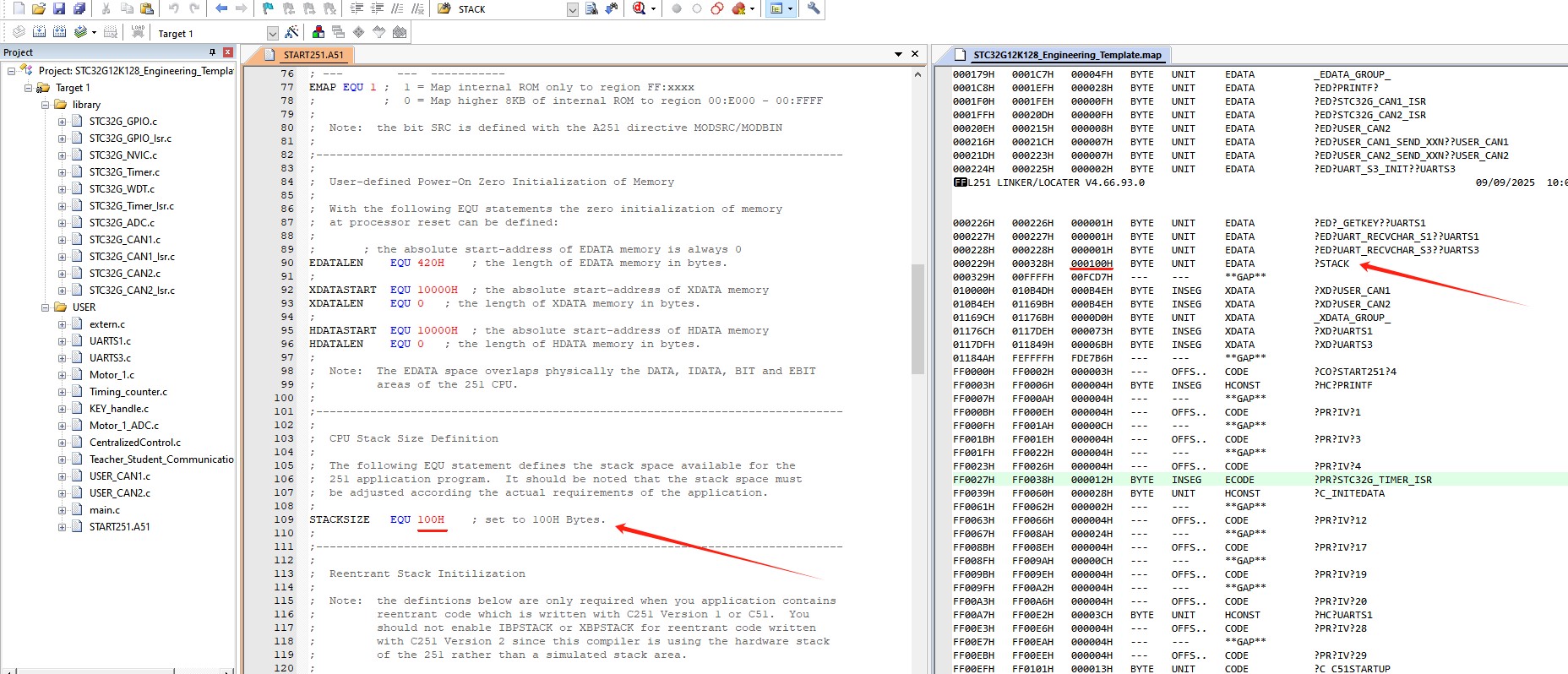Toggle bookmark with the flag icon
The height and width of the screenshot is (674, 1568).
click(x=267, y=8)
